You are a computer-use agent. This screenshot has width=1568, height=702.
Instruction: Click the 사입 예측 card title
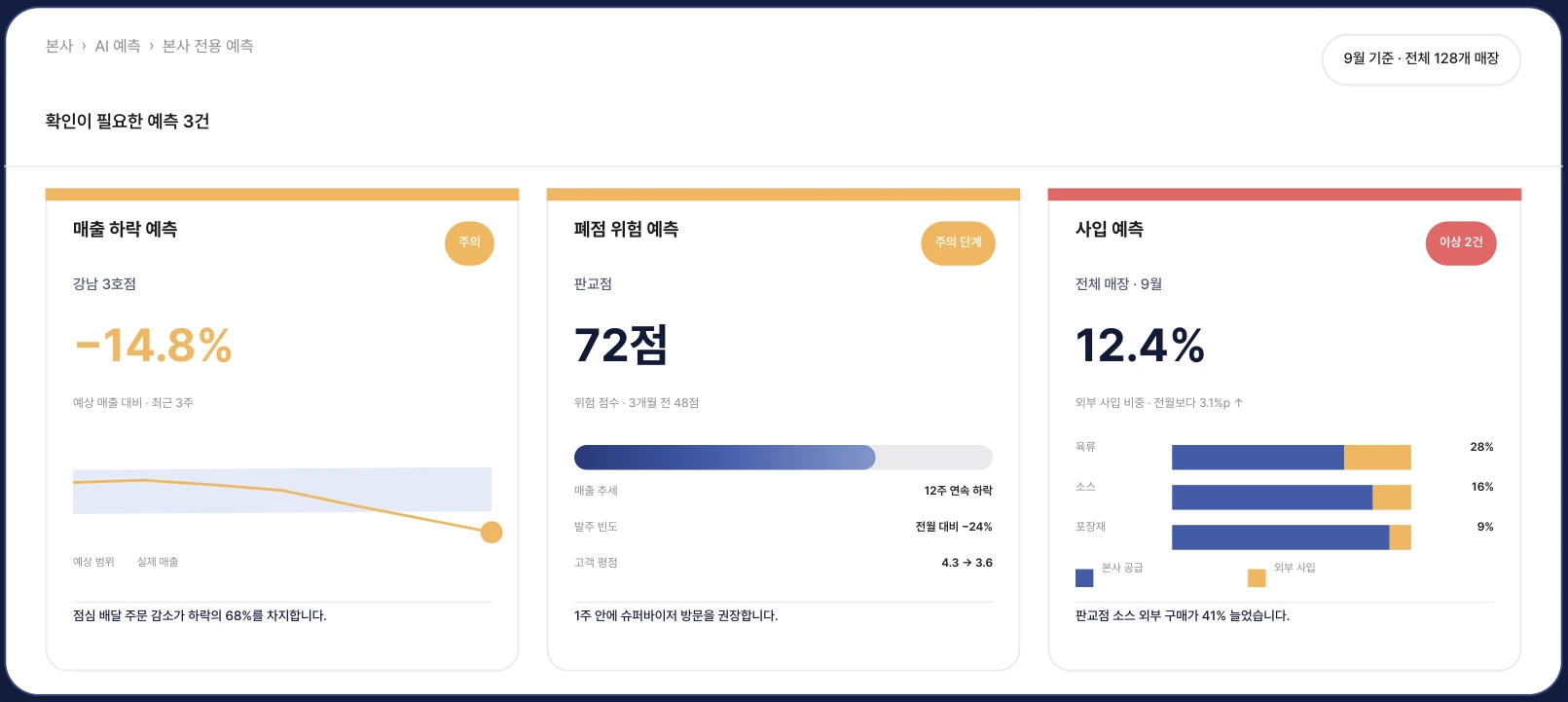[1110, 230]
